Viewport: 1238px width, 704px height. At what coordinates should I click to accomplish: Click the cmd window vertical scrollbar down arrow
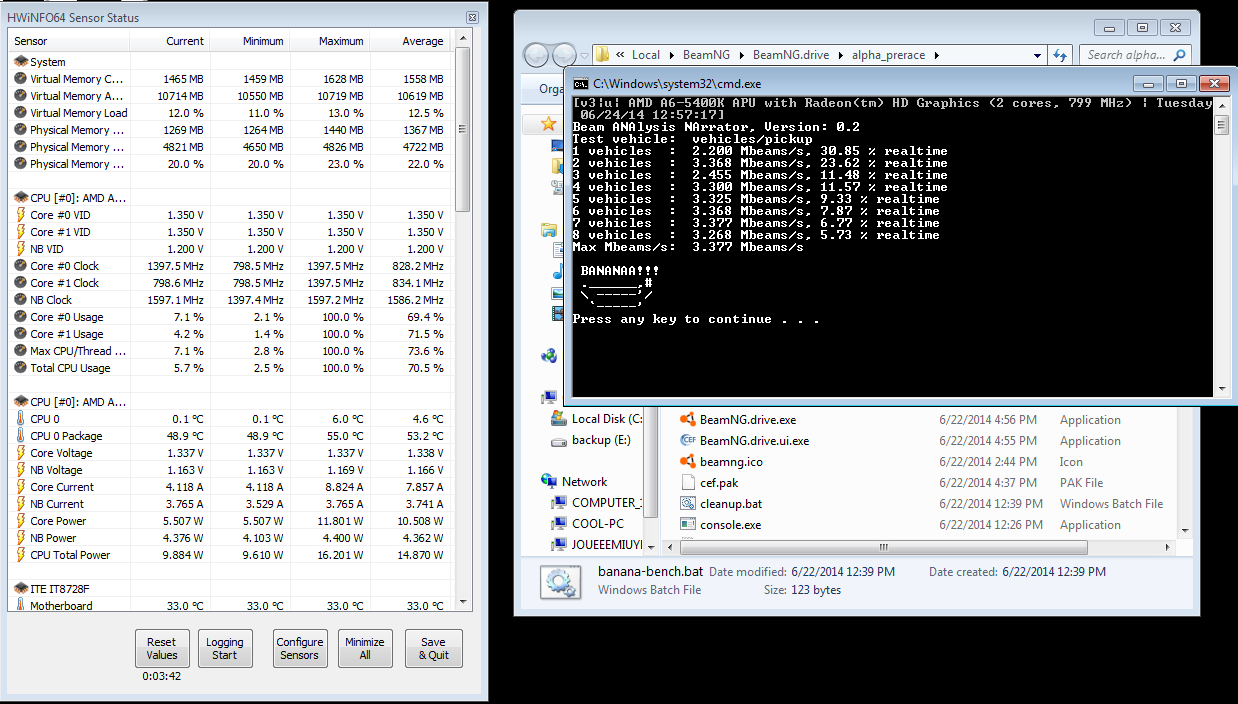[1221, 389]
